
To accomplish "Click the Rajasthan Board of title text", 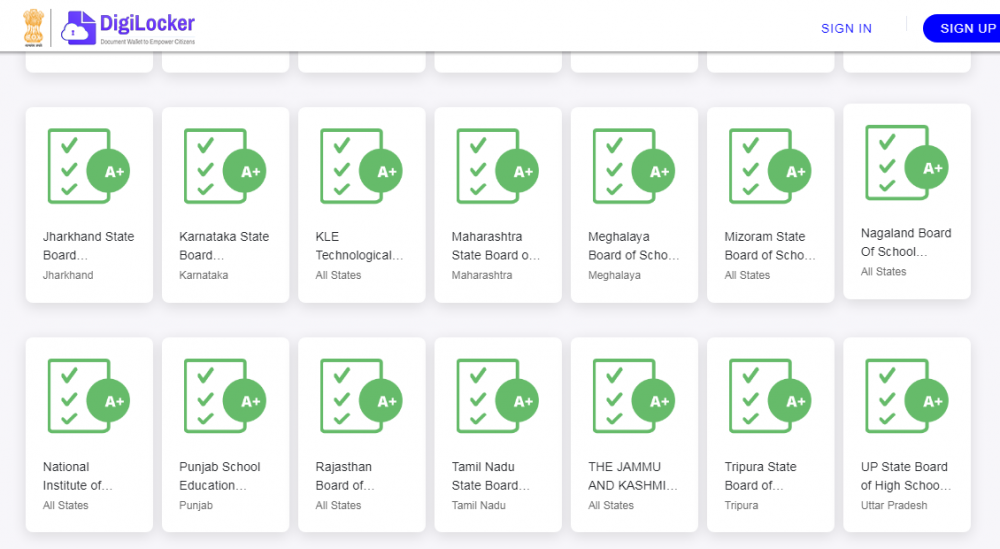I will click(345, 476).
